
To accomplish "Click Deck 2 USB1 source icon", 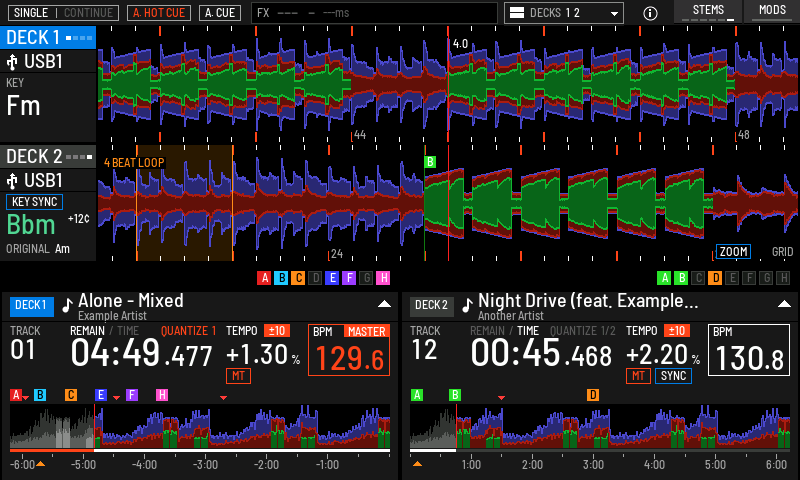I will (12, 181).
